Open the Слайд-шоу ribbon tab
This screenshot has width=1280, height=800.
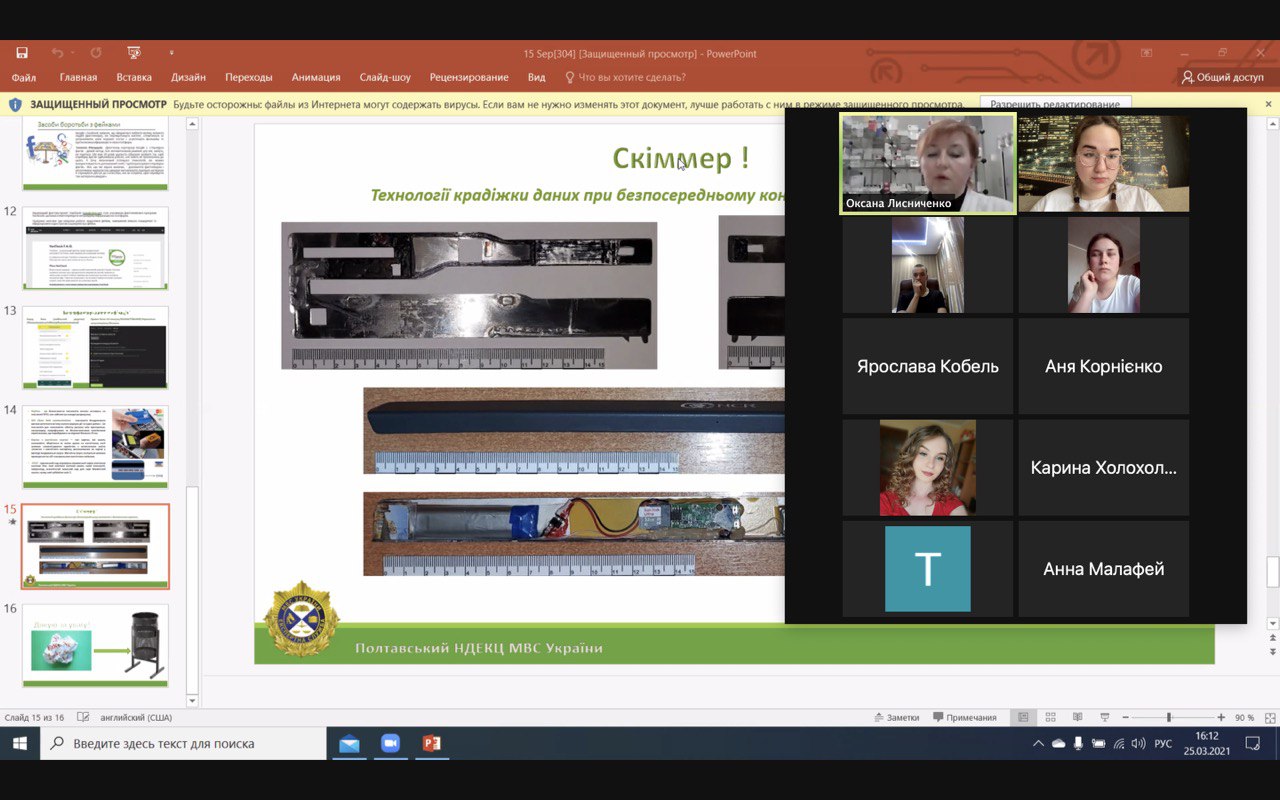click(385, 77)
